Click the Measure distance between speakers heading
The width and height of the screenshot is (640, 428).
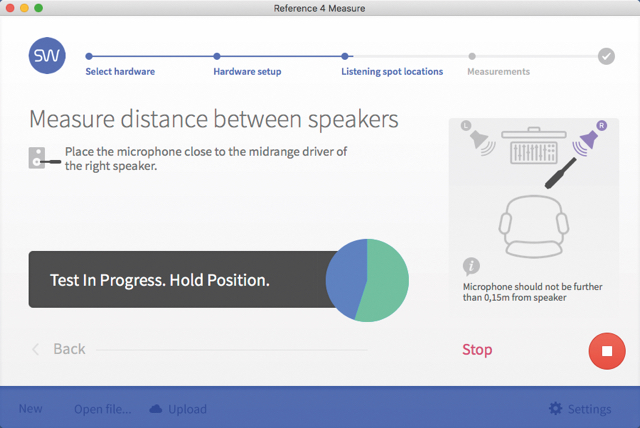(x=213, y=119)
